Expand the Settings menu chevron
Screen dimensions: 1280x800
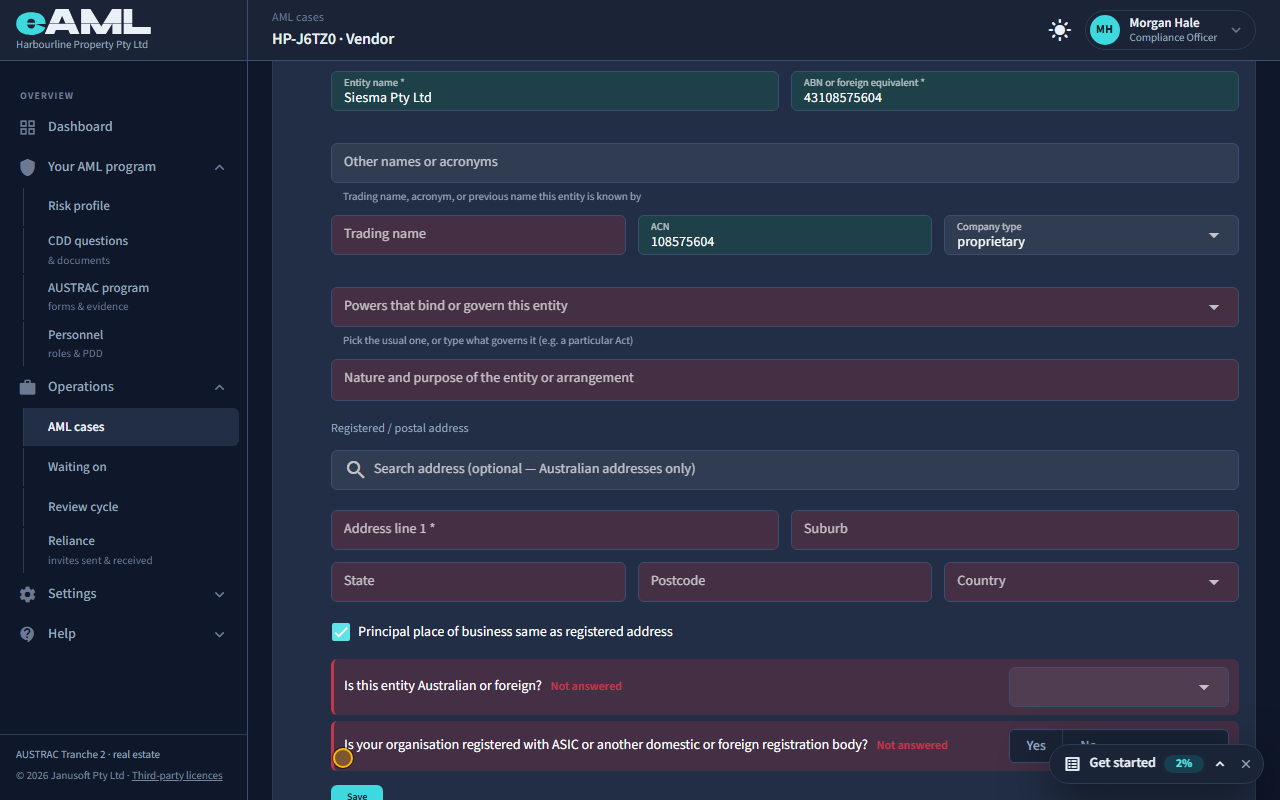click(220, 594)
